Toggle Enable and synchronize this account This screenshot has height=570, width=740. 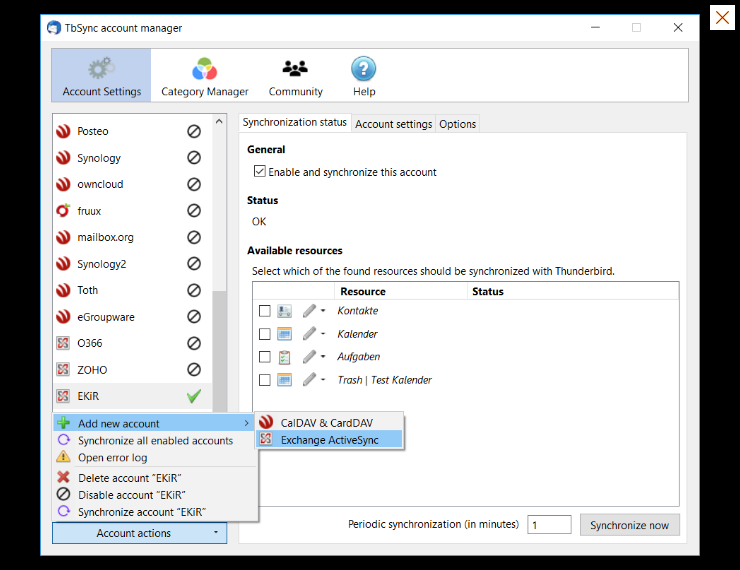click(260, 171)
